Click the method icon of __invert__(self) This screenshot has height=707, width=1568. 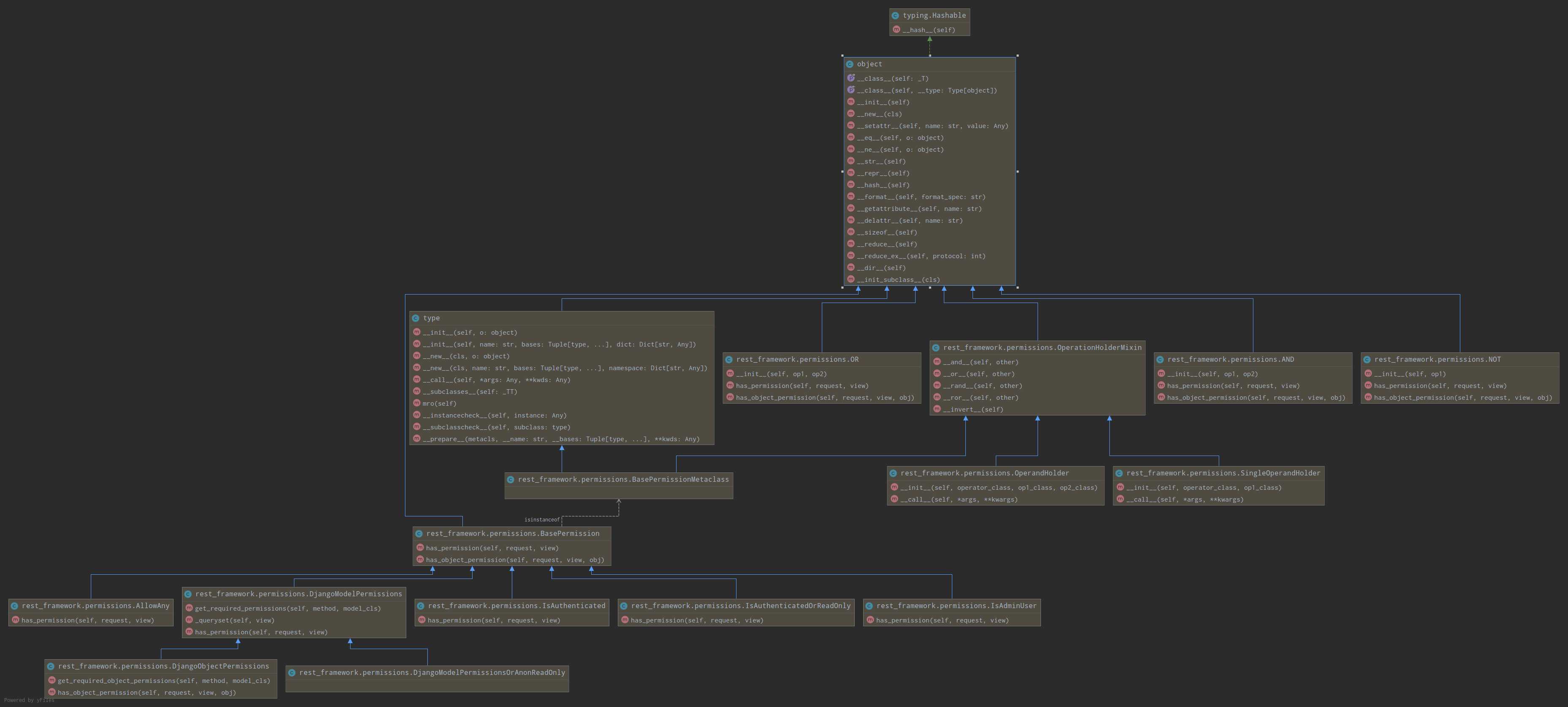tap(937, 409)
